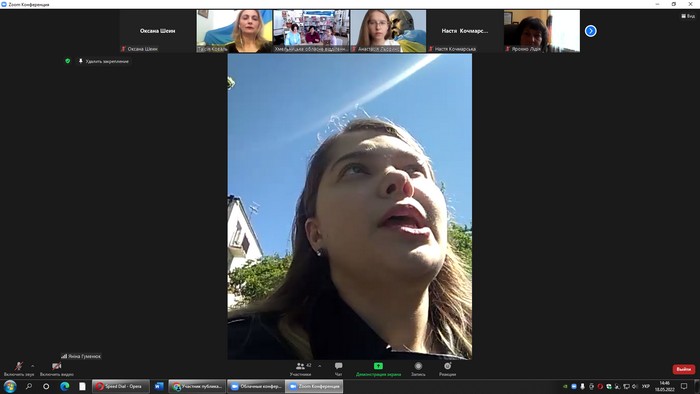Viewport: 700px width, 394px height.
Task: Open Microsoft Edge from the taskbar
Action: tap(64, 386)
